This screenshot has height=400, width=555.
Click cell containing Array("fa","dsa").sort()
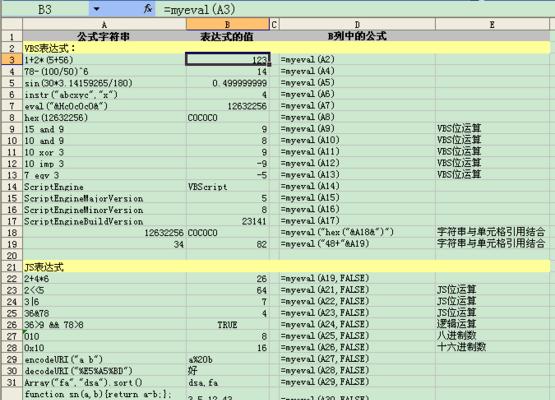104,383
